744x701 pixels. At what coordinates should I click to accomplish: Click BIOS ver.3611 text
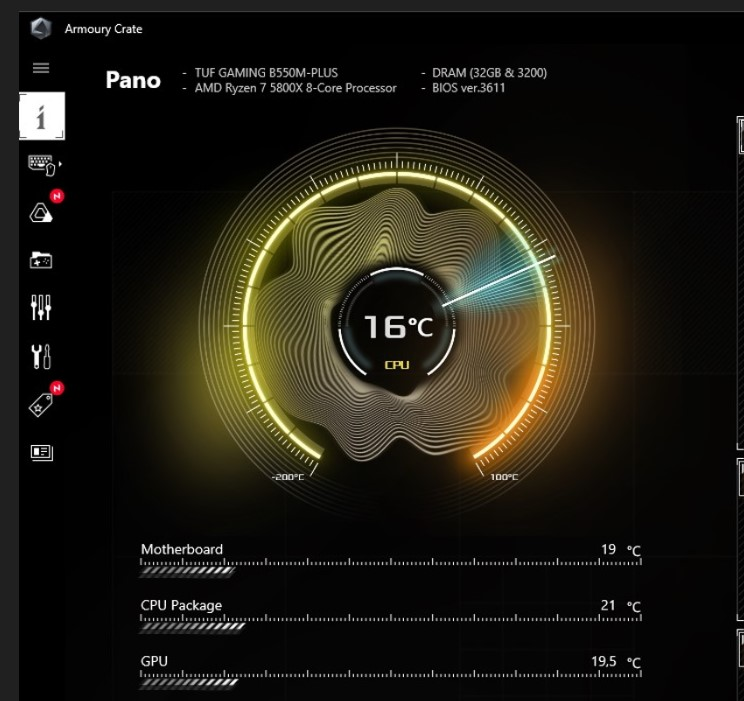pyautogui.click(x=468, y=88)
